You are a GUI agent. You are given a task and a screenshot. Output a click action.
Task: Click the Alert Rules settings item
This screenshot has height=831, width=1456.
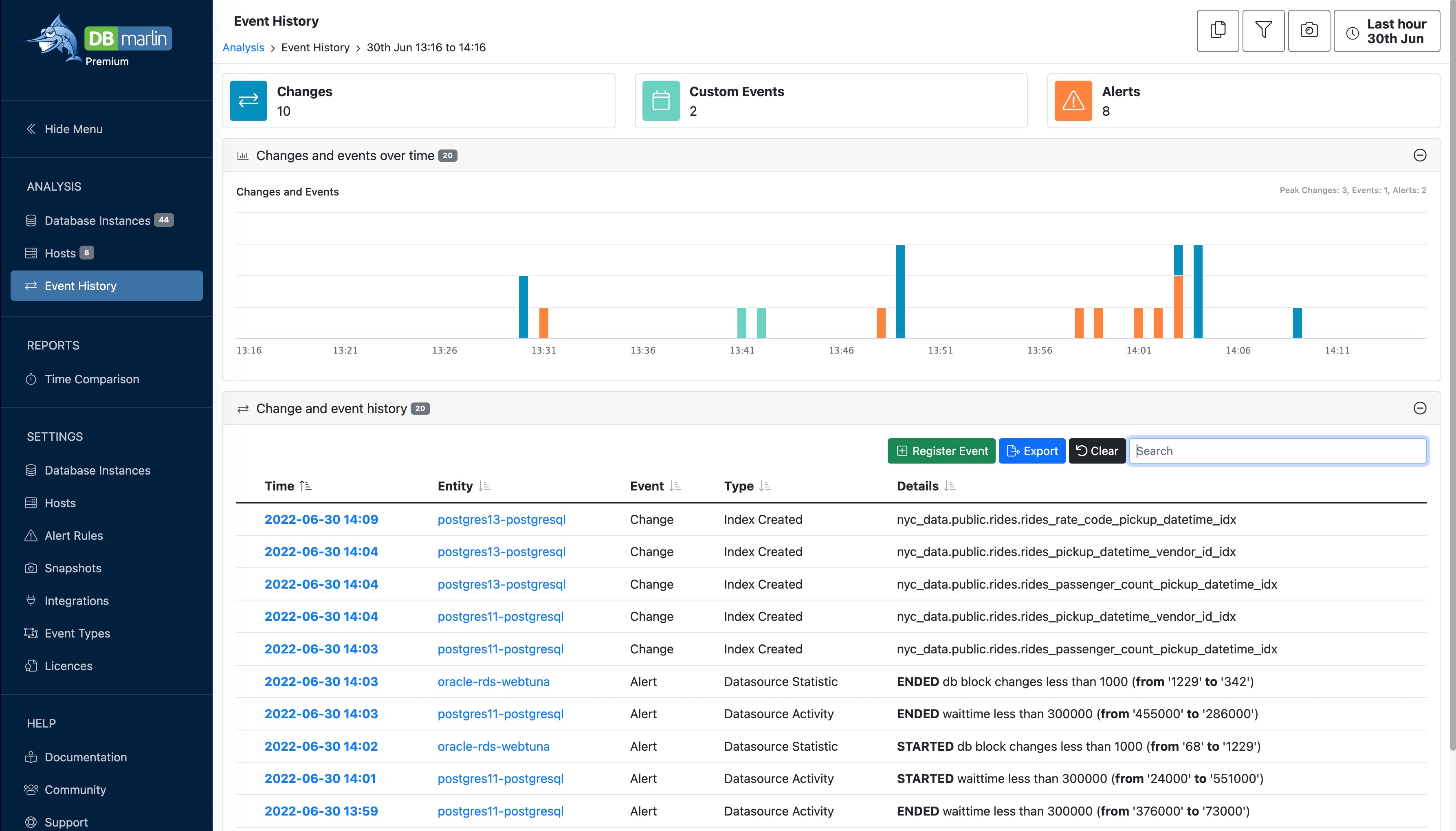pyautogui.click(x=74, y=535)
